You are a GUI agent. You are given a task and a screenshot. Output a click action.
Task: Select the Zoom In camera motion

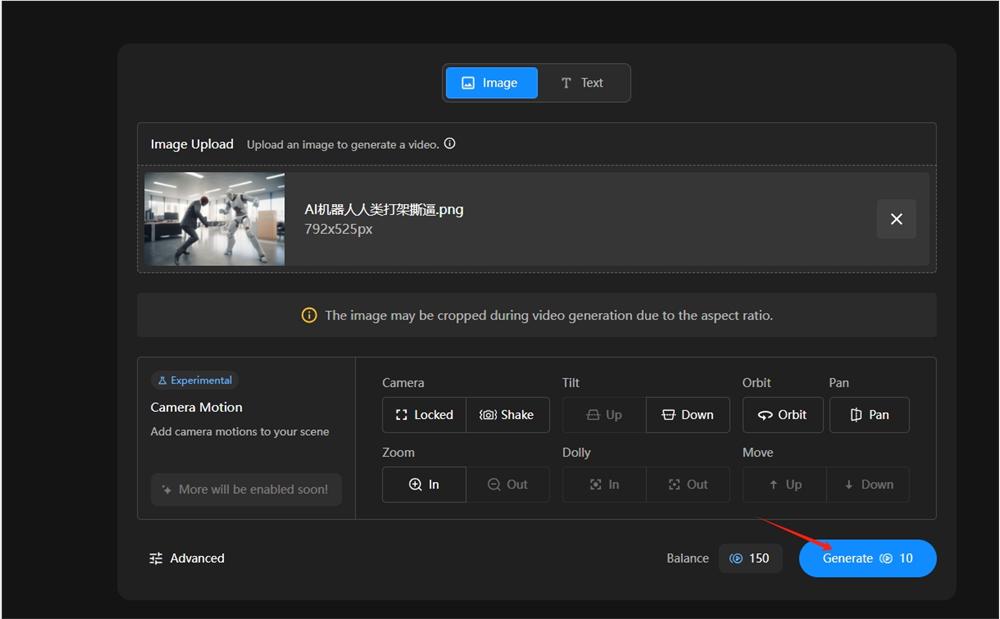click(423, 484)
